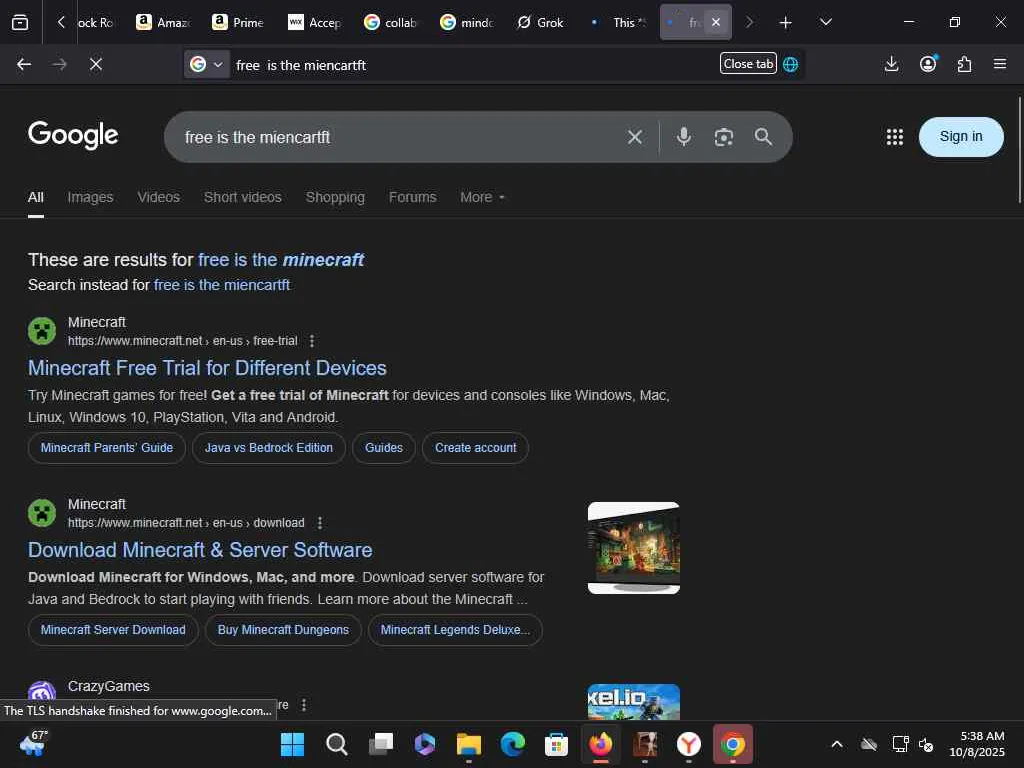Select the Short videos search tab

pyautogui.click(x=243, y=197)
